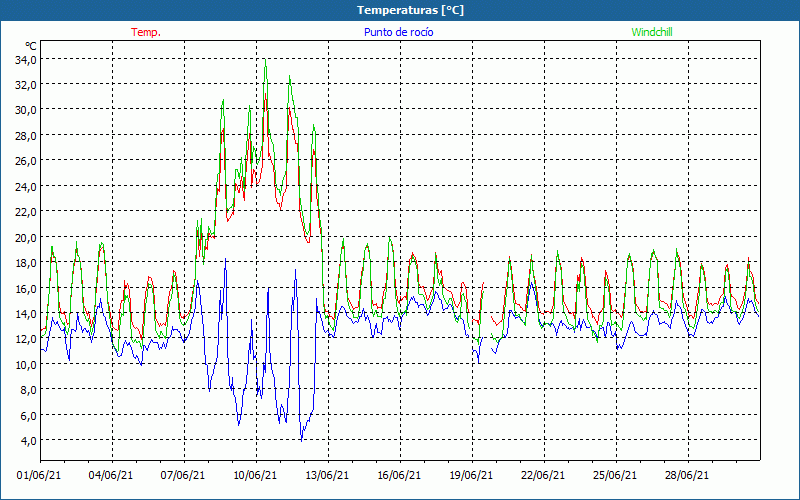
Task: Click the 6,0 y-axis value
Action: point(29,415)
